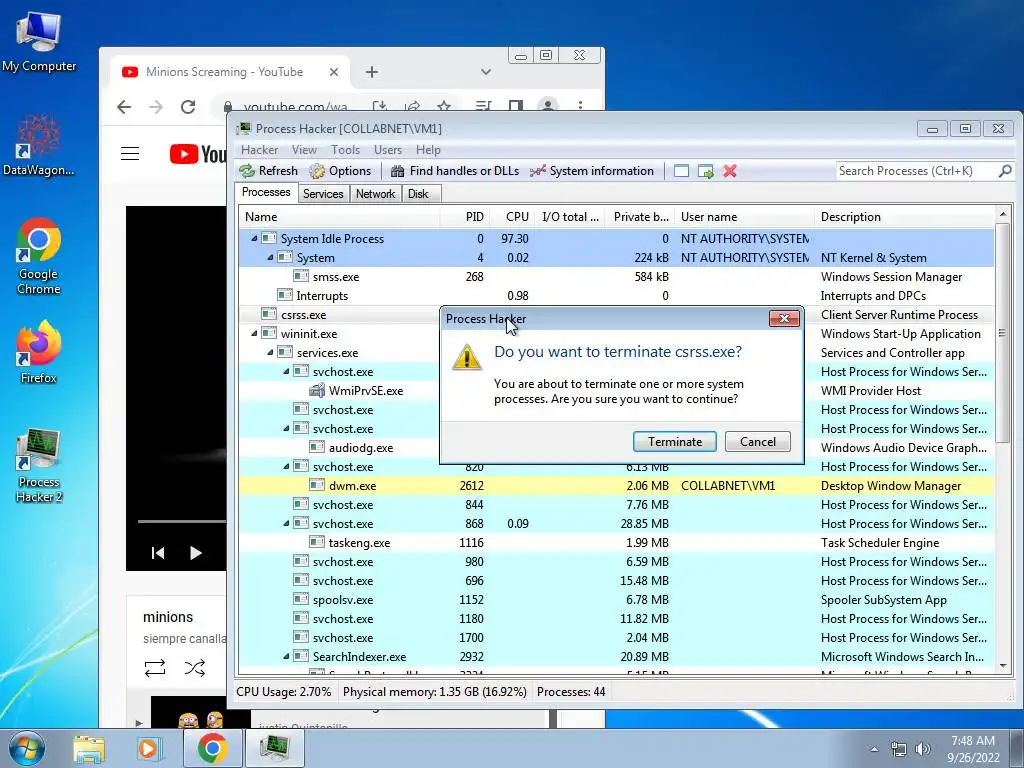The width and height of the screenshot is (1024, 768).
Task: Open the System information graph icon
Action: click(x=537, y=171)
